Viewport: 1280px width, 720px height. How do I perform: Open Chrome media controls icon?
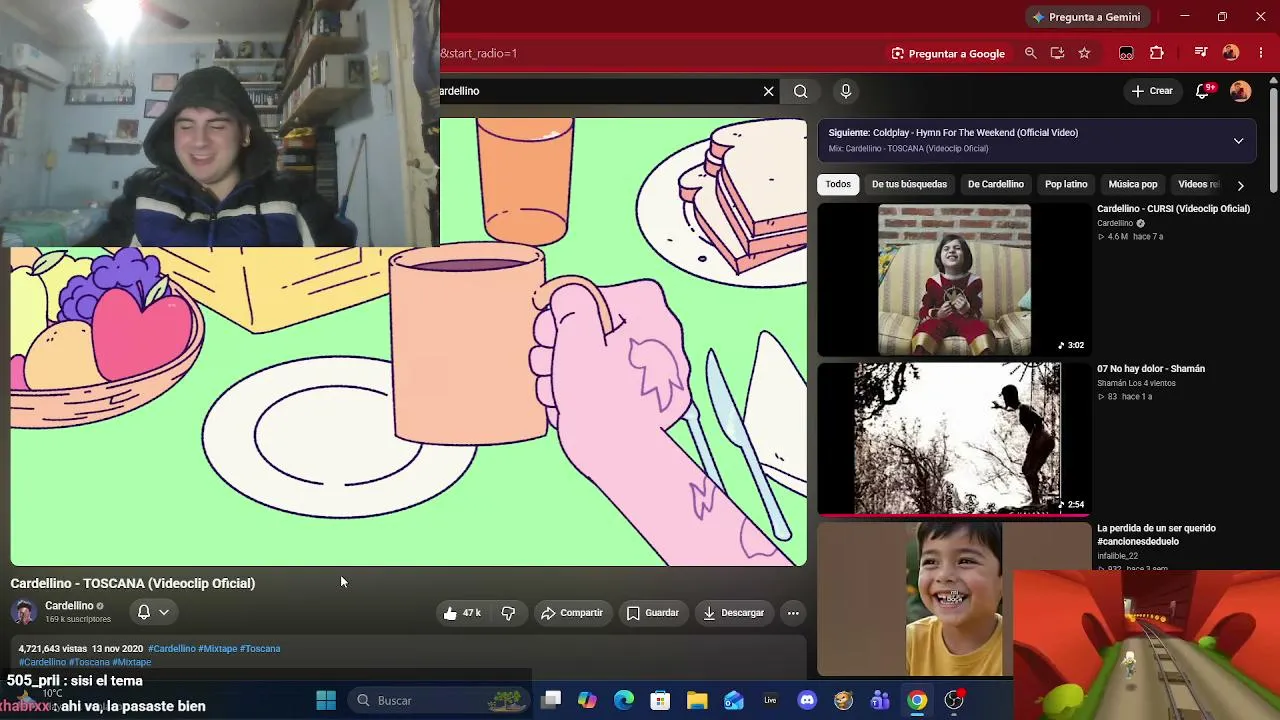click(1201, 53)
